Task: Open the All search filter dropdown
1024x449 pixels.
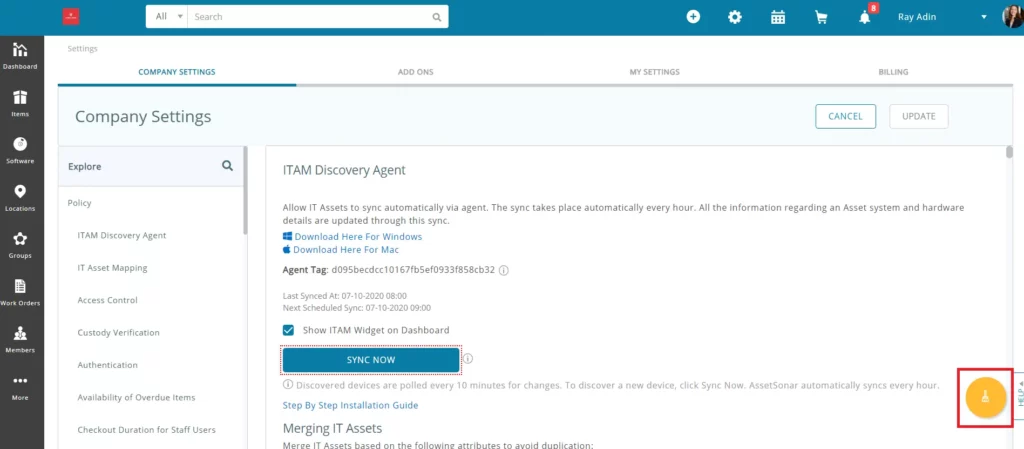Action: coord(167,17)
